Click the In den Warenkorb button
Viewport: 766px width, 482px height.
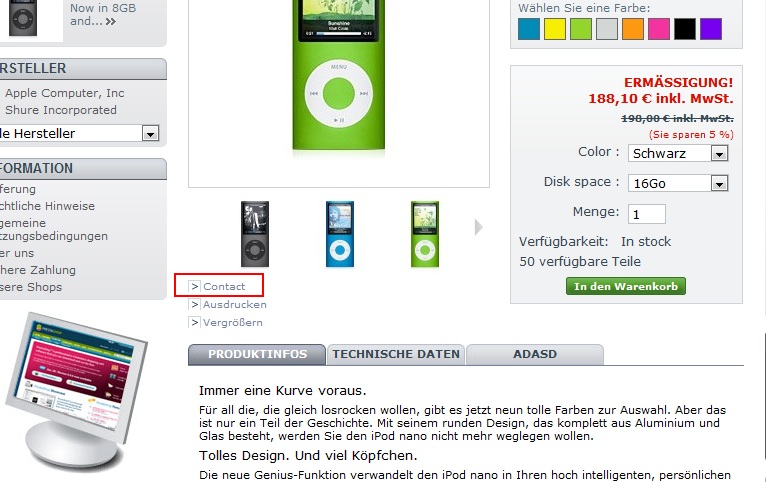click(626, 286)
